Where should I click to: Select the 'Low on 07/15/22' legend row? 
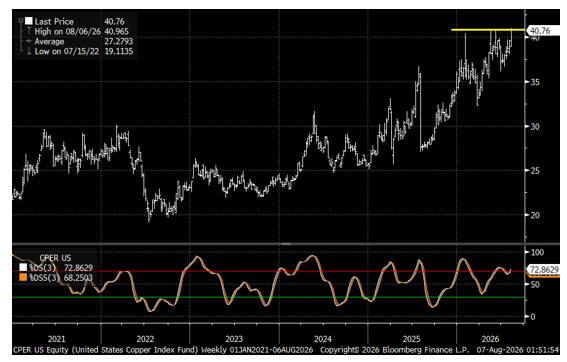[67, 51]
